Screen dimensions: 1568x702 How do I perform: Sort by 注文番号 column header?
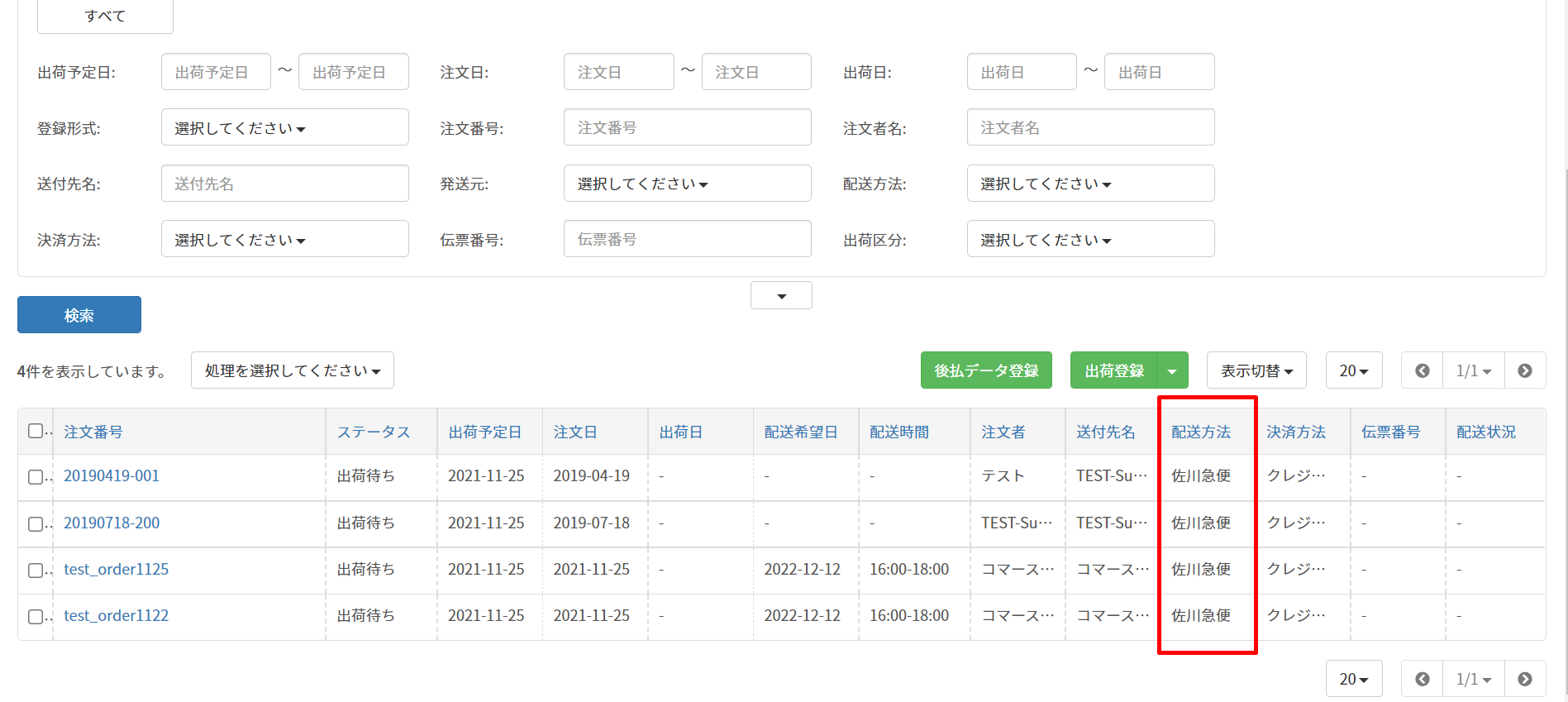click(x=93, y=432)
